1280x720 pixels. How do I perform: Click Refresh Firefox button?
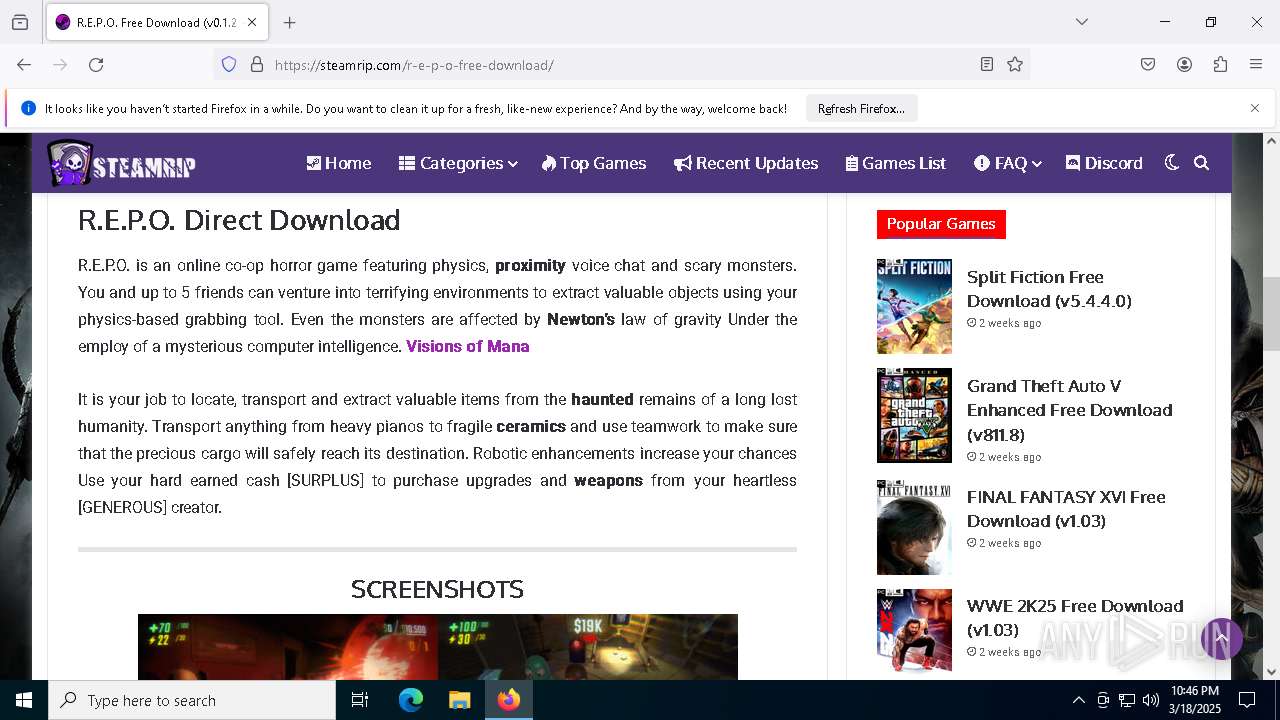(861, 108)
